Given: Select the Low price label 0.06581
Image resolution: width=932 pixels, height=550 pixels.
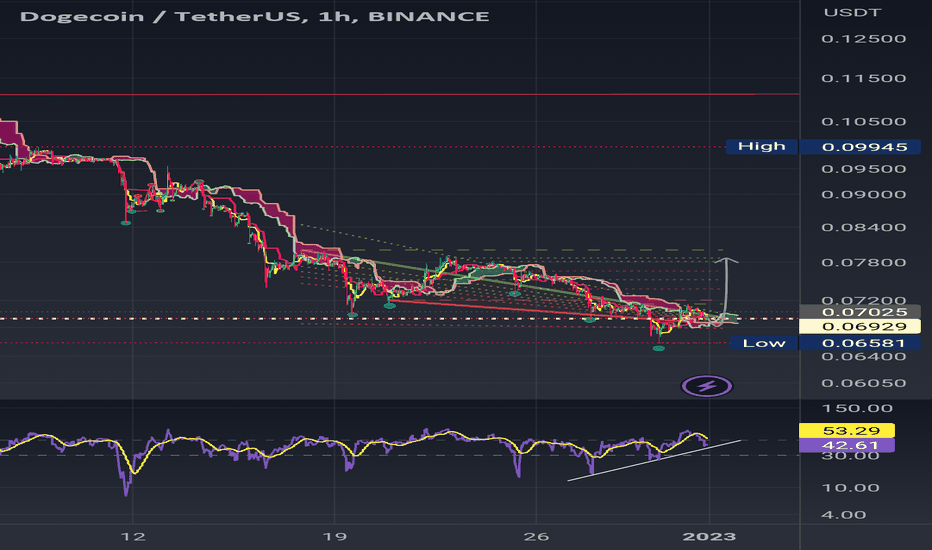Looking at the screenshot, I should [860, 343].
